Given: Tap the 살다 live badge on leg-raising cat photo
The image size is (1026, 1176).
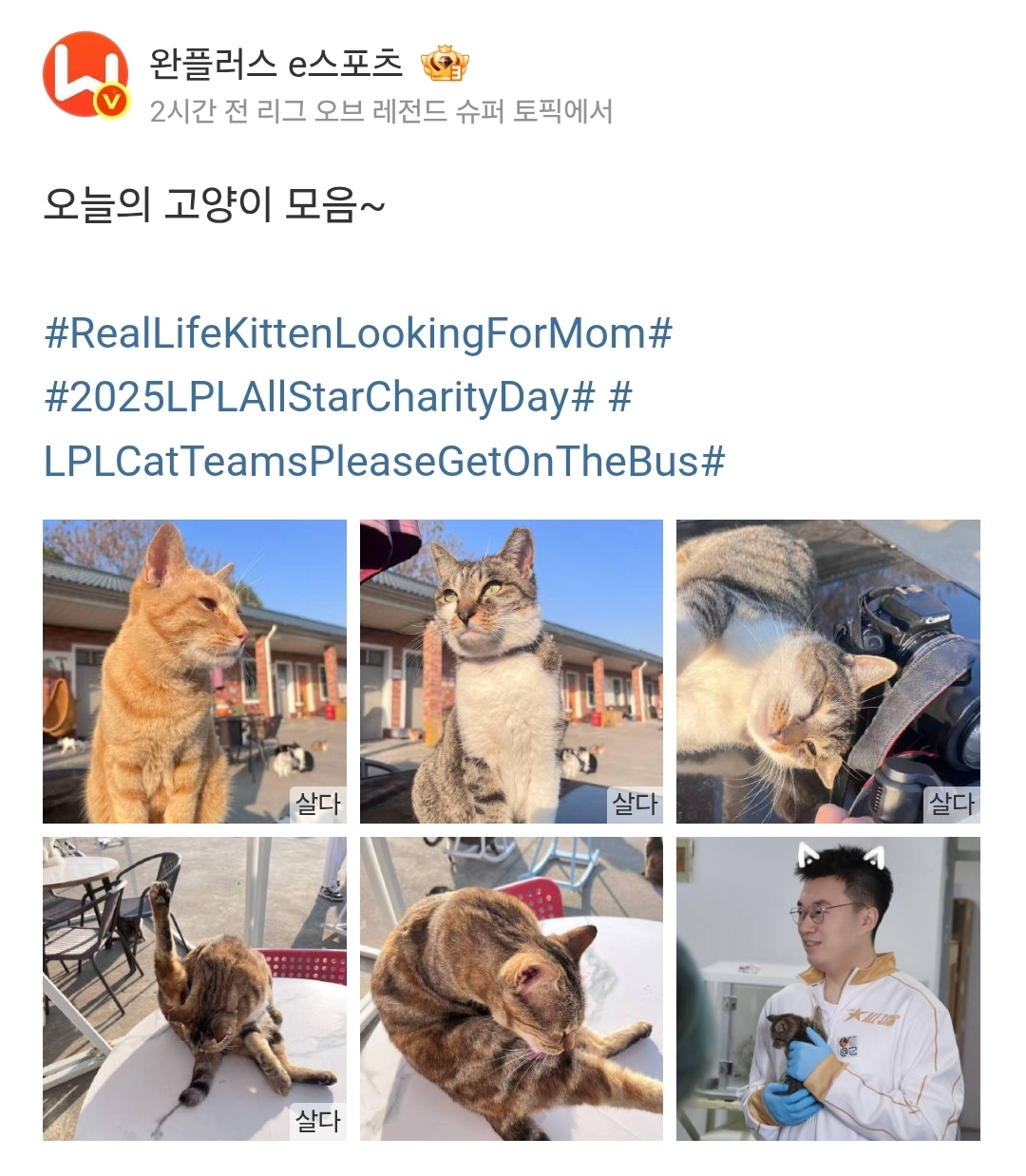Looking at the screenshot, I should (x=318, y=1121).
